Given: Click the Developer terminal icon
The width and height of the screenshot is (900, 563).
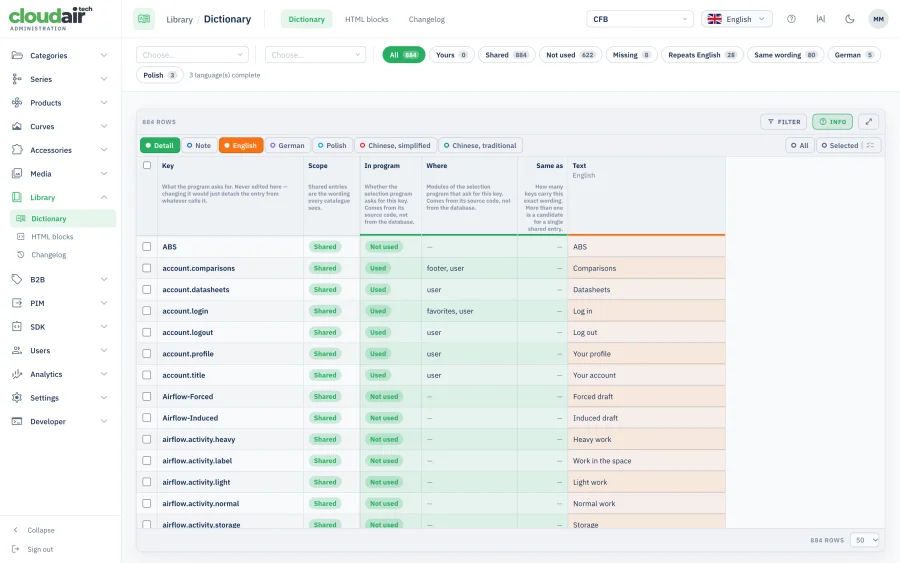Looking at the screenshot, I should pyautogui.click(x=17, y=421).
